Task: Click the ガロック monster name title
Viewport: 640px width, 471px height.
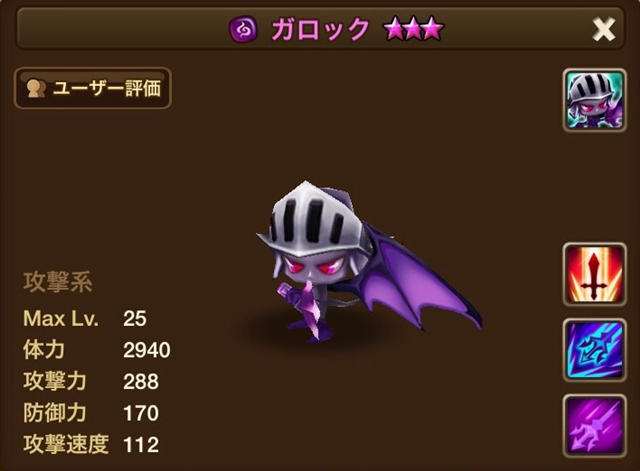Action: pyautogui.click(x=320, y=29)
